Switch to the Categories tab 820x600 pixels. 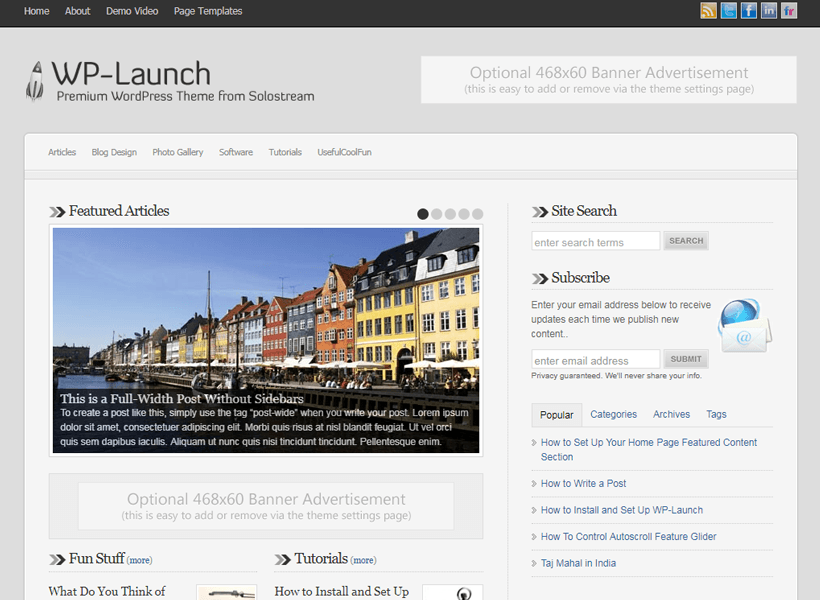pyautogui.click(x=613, y=414)
